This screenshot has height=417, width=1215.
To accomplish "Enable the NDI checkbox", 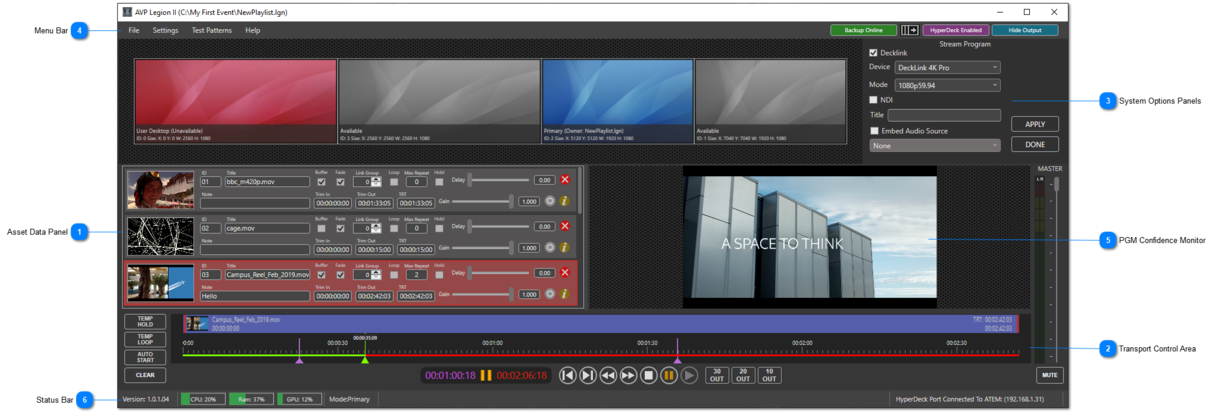I will 873,100.
